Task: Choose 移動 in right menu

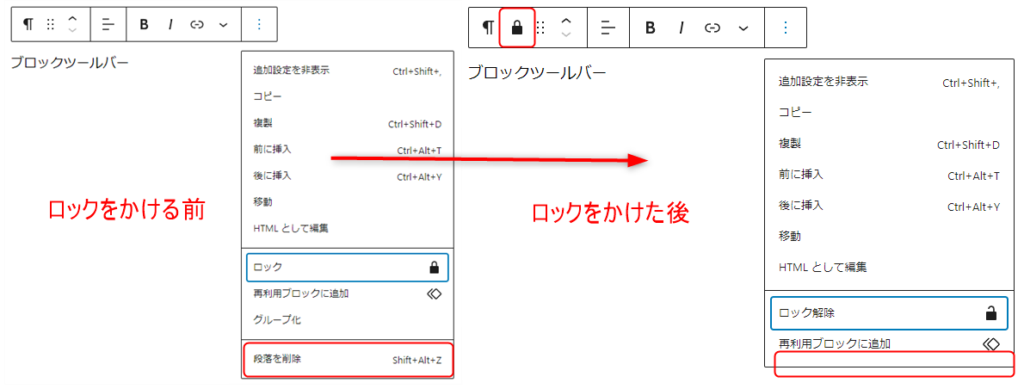Action: point(888,236)
